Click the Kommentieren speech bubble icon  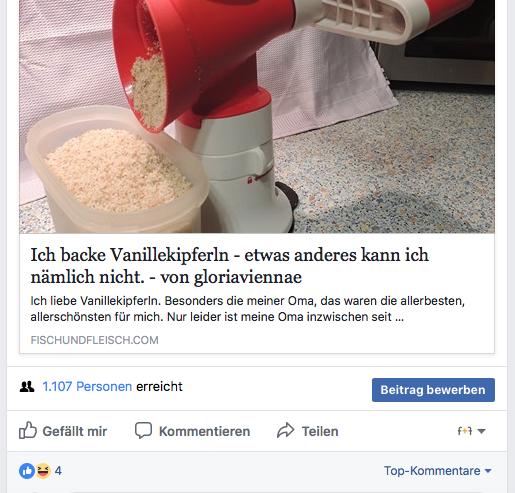point(143,430)
